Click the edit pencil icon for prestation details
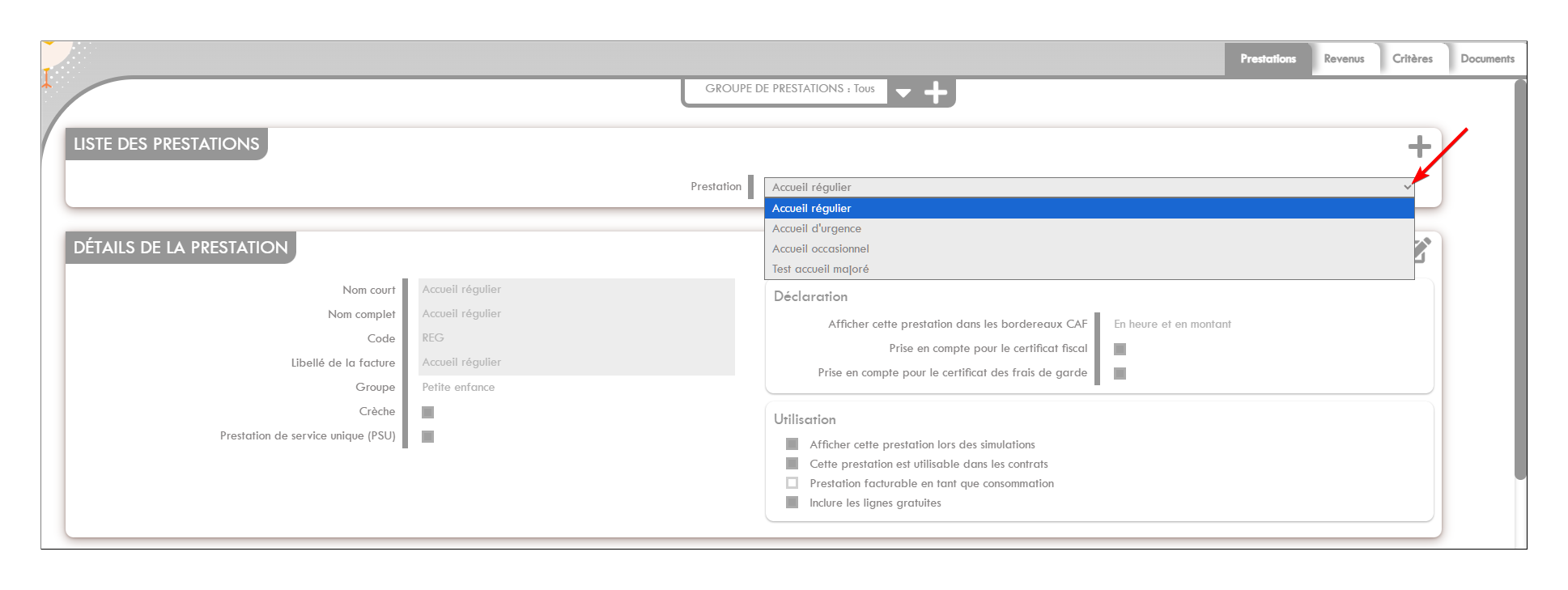The height and width of the screenshot is (590, 1568). click(1422, 249)
